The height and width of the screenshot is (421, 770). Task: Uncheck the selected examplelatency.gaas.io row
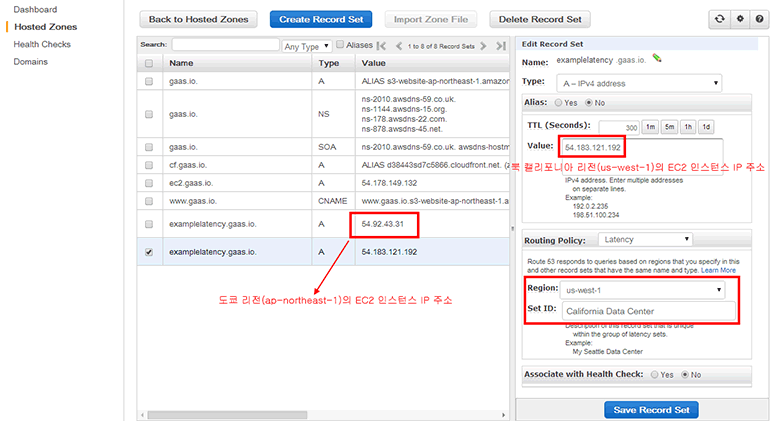[x=149, y=252]
